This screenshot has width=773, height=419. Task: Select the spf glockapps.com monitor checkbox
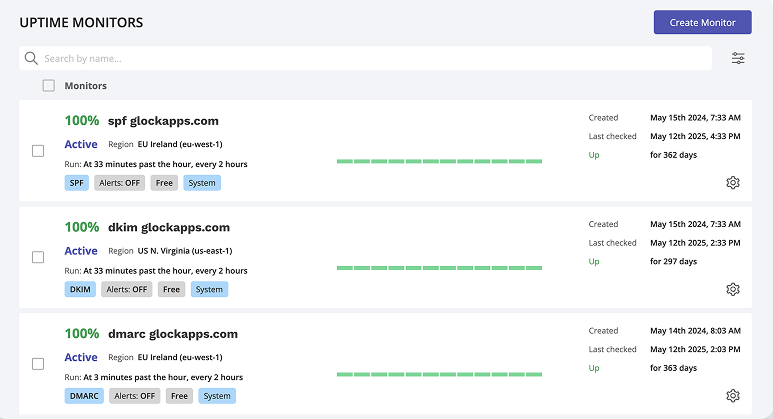(38, 151)
